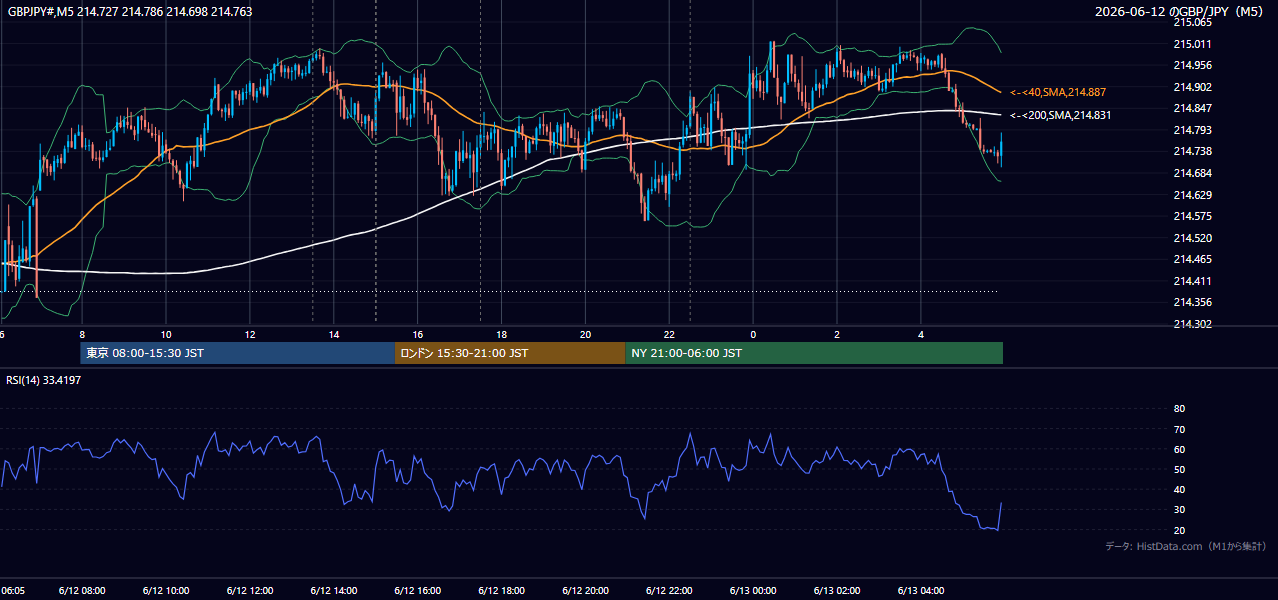Click the RSI(14) 33.4197 indicator label
This screenshot has height=600, width=1278.
(x=44, y=380)
